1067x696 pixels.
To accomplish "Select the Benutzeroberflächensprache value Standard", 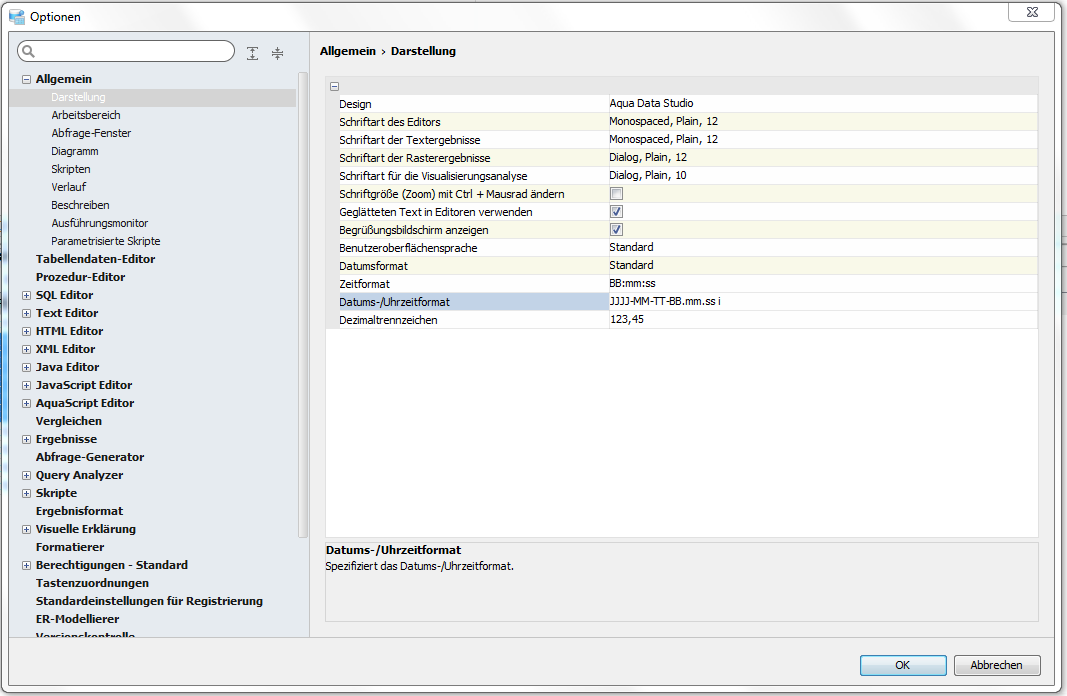I will click(631, 247).
